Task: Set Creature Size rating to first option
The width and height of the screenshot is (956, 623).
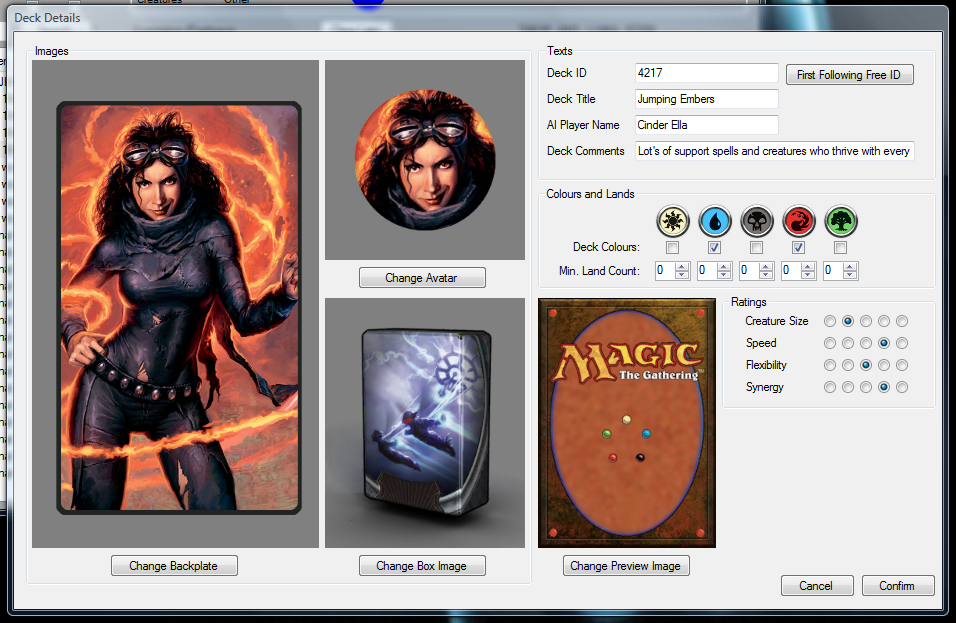Action: [x=830, y=321]
